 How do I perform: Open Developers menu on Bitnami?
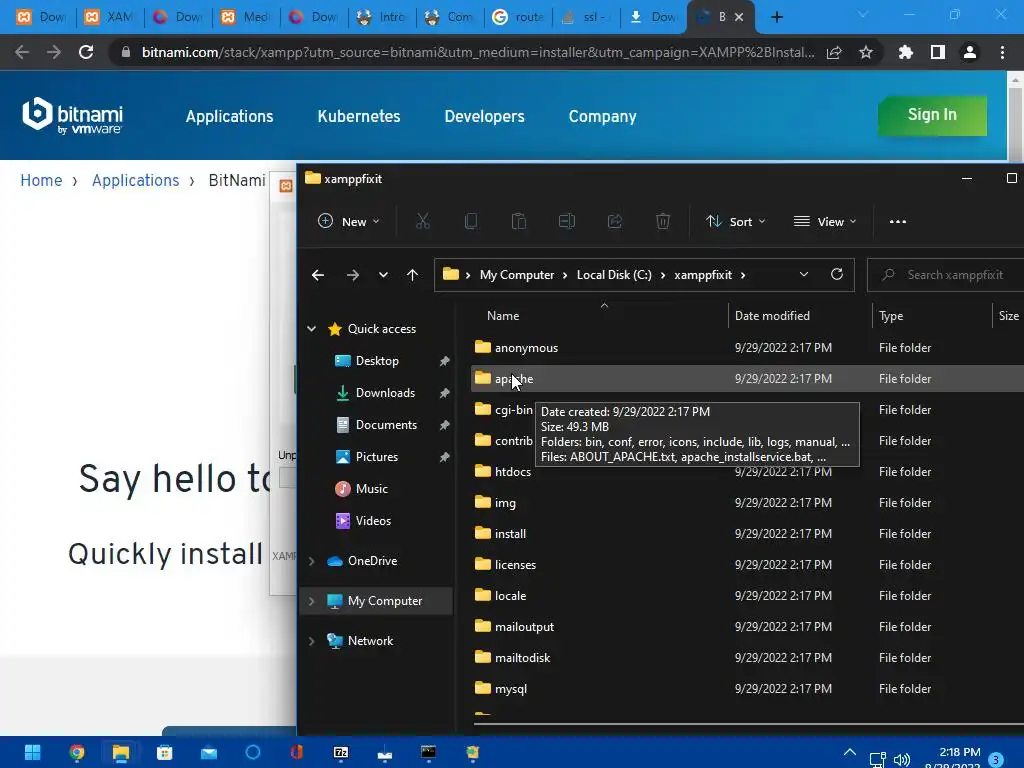(485, 116)
